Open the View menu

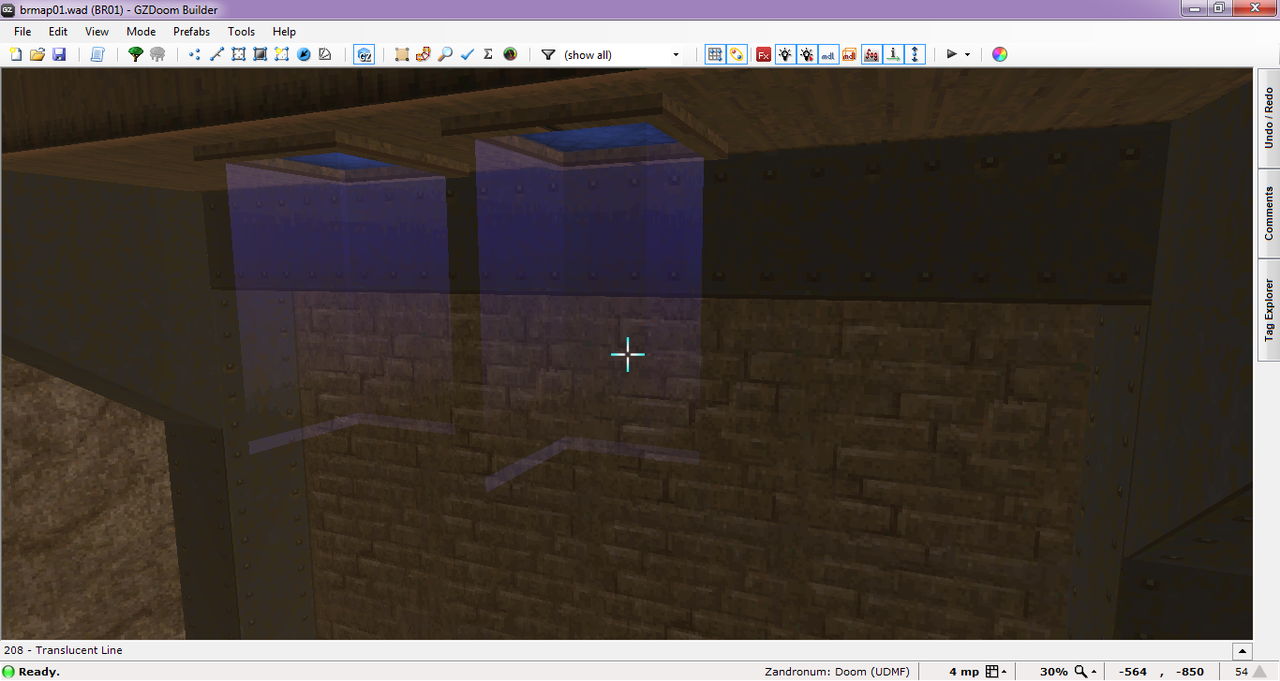(97, 32)
